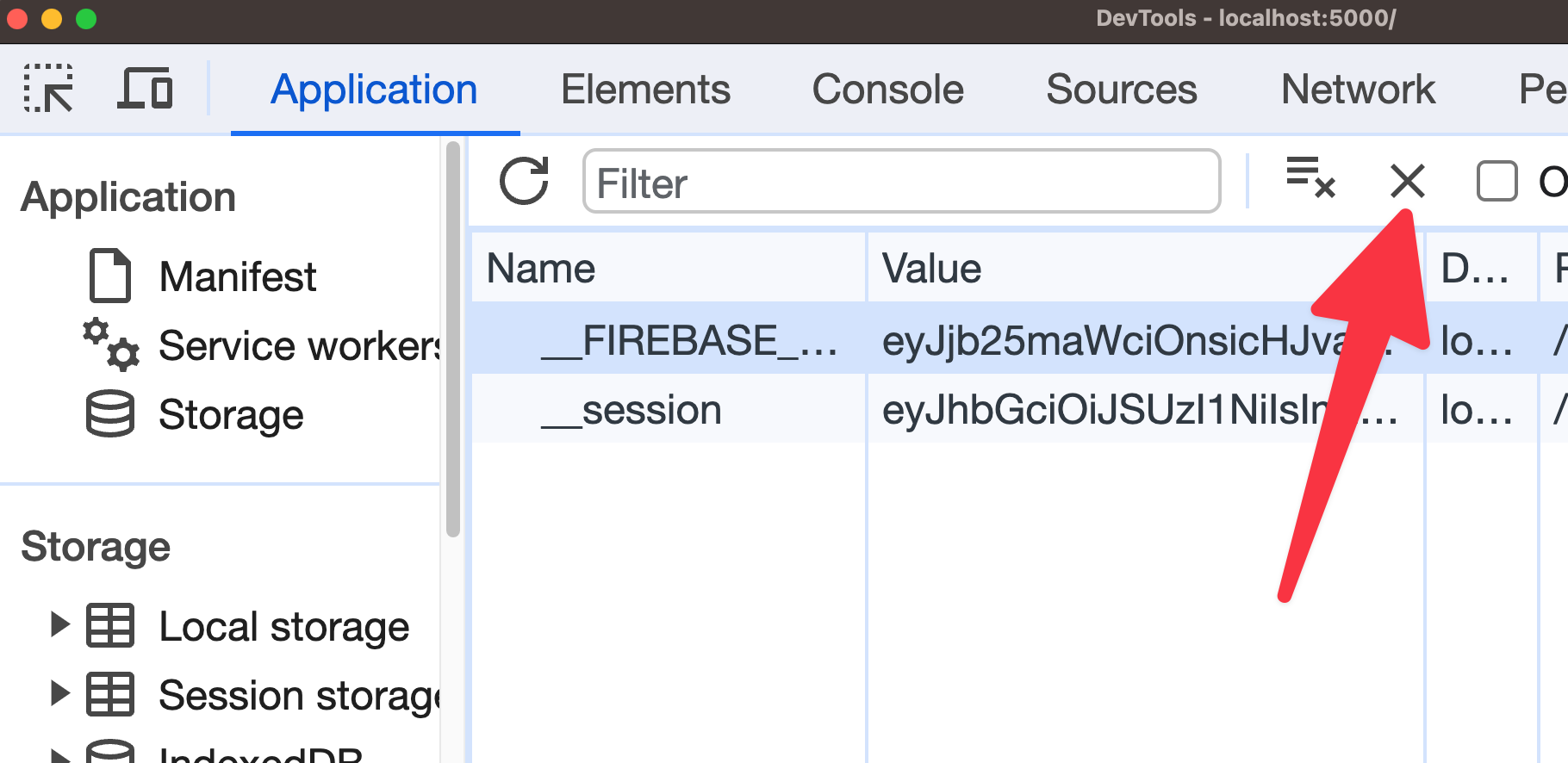This screenshot has width=1568, height=763.
Task: Switch to the Elements tab
Action: click(x=645, y=90)
